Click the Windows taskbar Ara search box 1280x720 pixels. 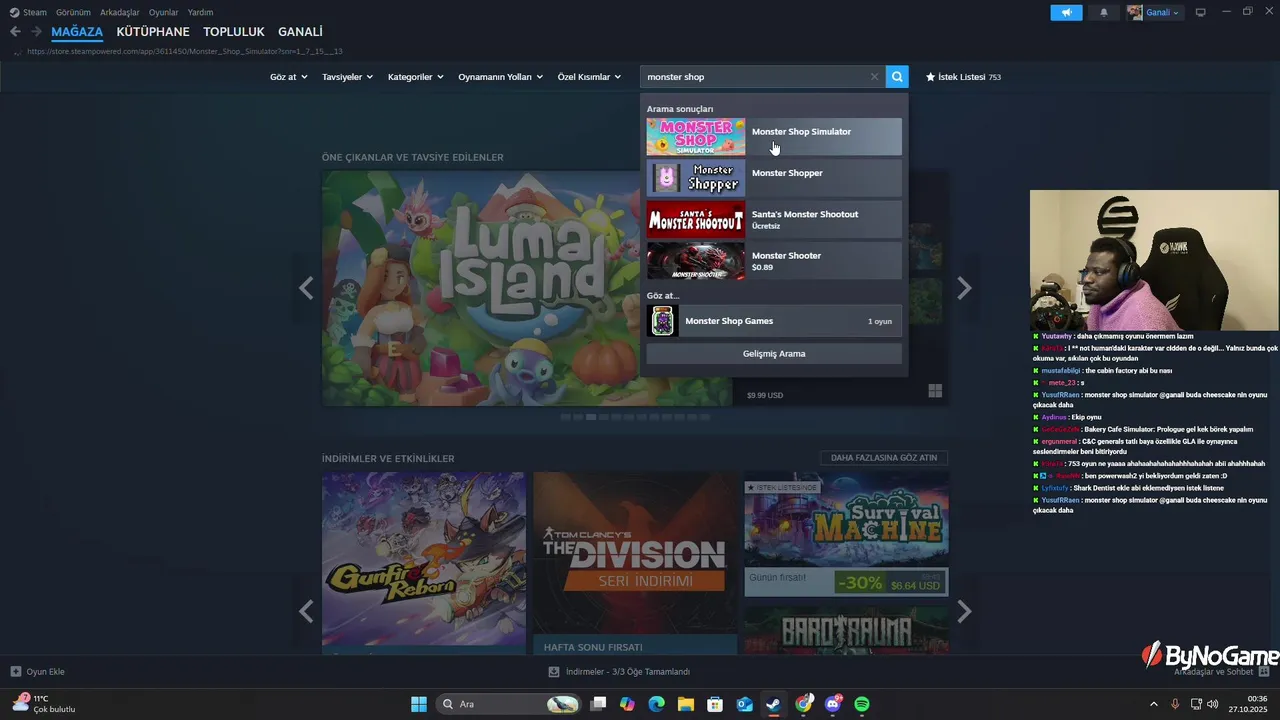pyautogui.click(x=509, y=704)
